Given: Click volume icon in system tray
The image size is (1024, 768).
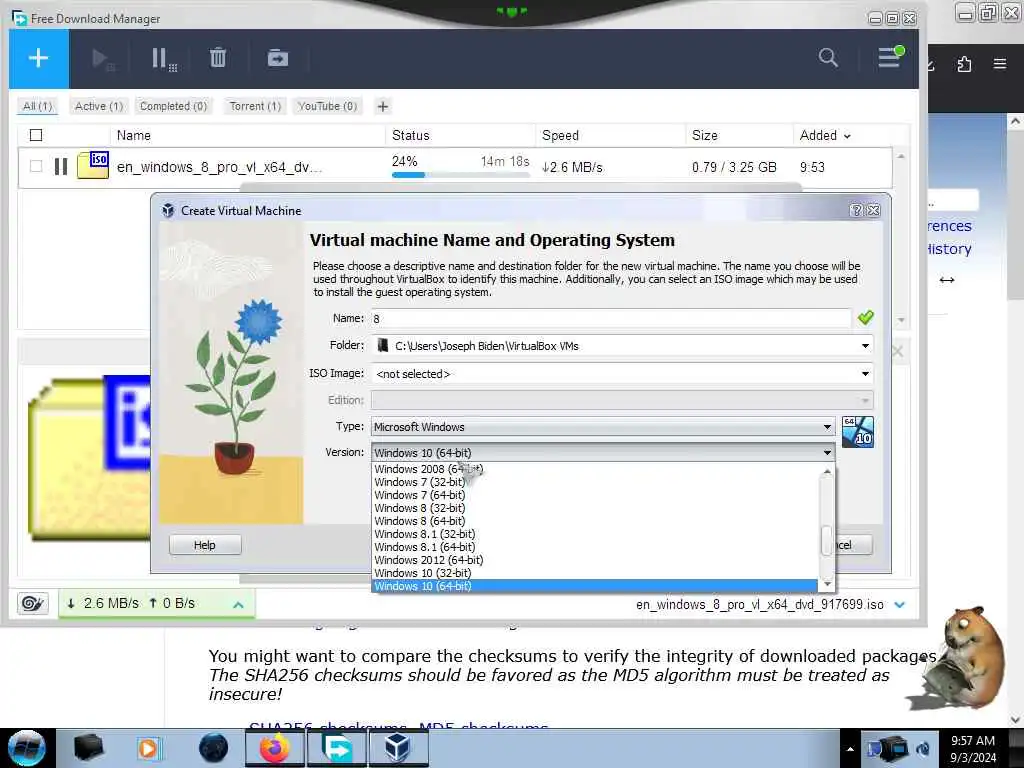Looking at the screenshot, I should coord(923,748).
